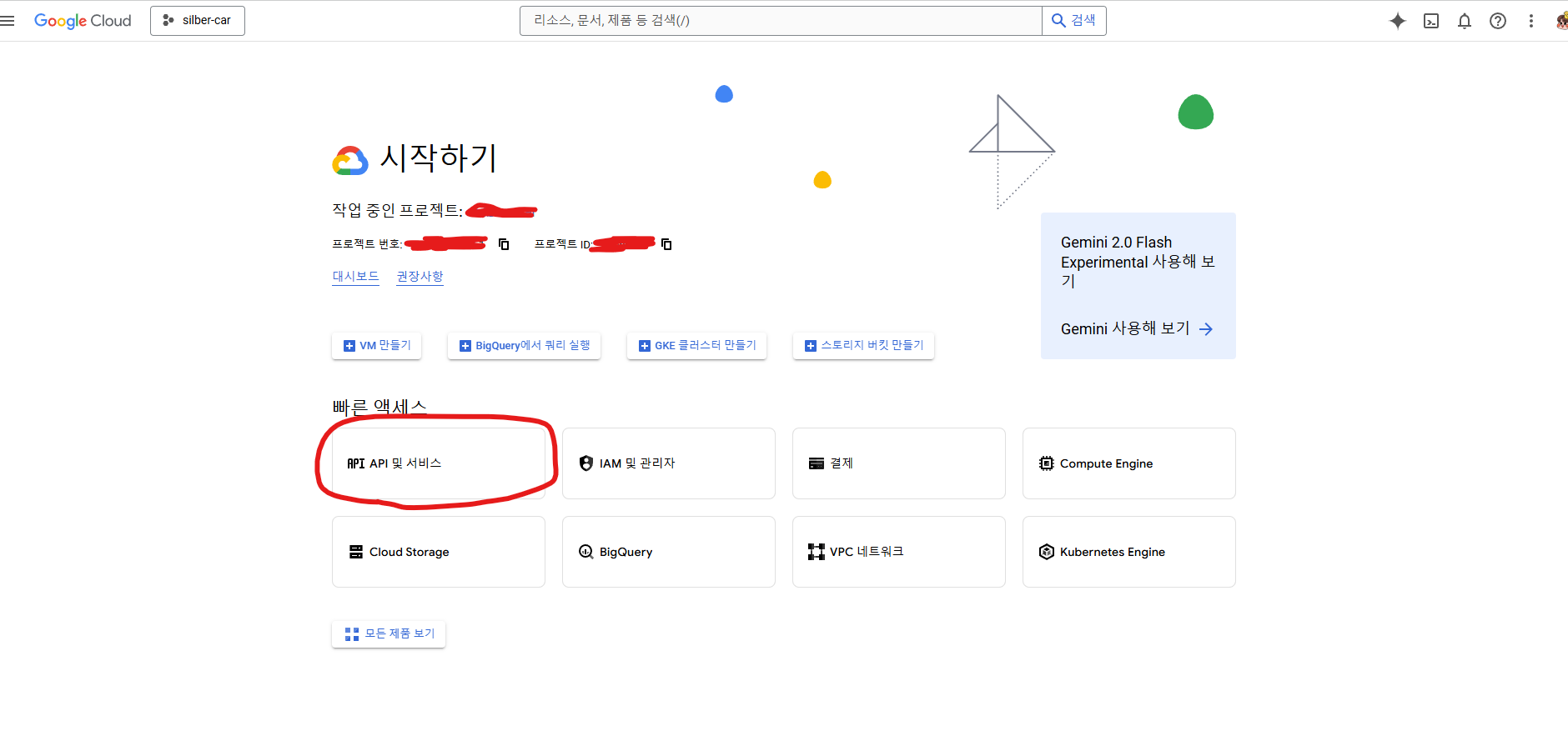
Task: Click the billing card icon
Action: (817, 463)
